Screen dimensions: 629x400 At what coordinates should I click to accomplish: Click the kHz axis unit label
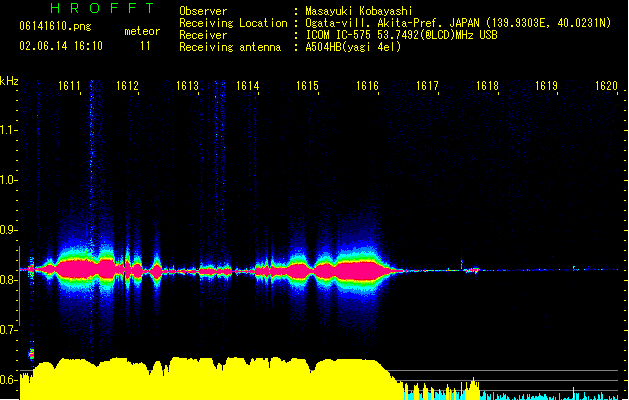click(x=9, y=81)
